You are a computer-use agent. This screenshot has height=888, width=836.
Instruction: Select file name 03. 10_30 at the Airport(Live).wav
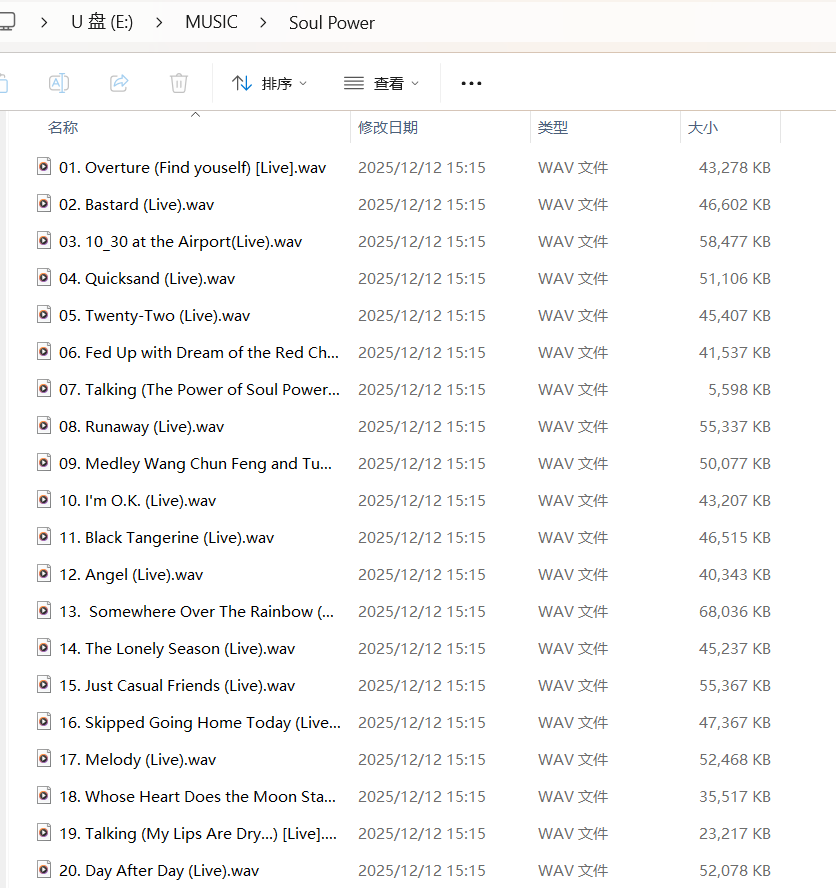[181, 242]
